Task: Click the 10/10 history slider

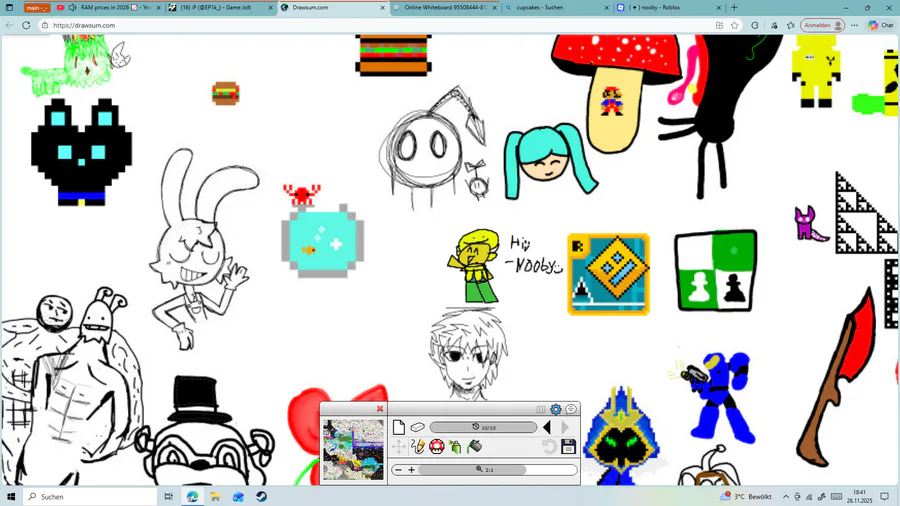Action: (x=483, y=427)
